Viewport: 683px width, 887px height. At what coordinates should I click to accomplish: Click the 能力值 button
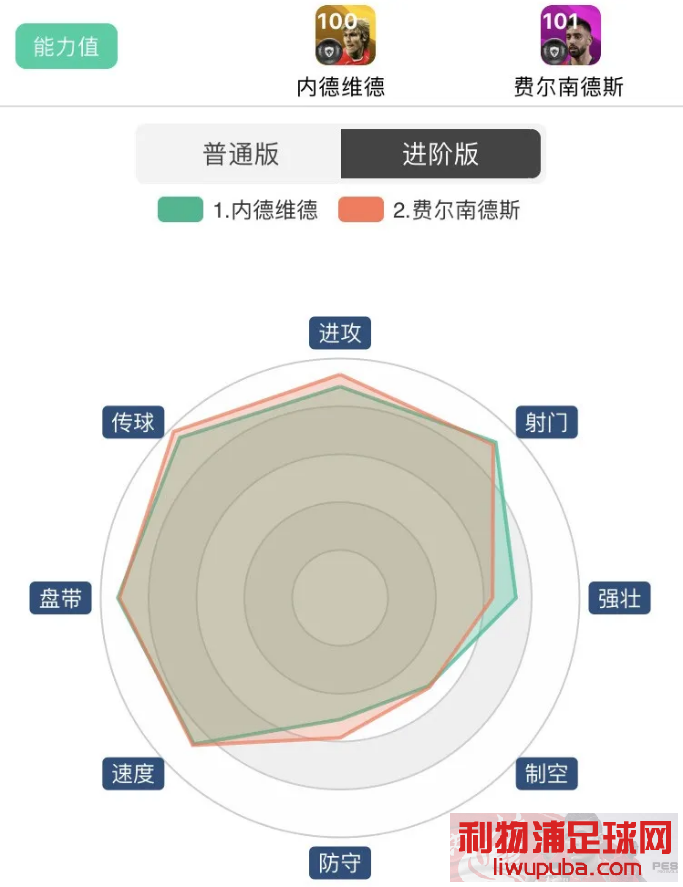click(x=66, y=46)
